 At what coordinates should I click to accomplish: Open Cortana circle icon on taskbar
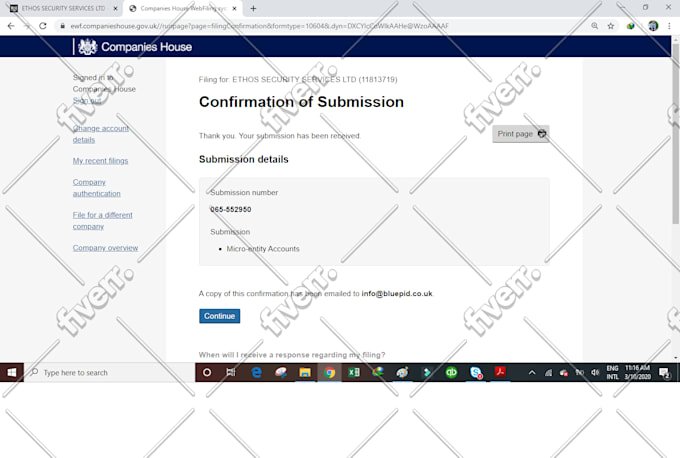pos(207,373)
